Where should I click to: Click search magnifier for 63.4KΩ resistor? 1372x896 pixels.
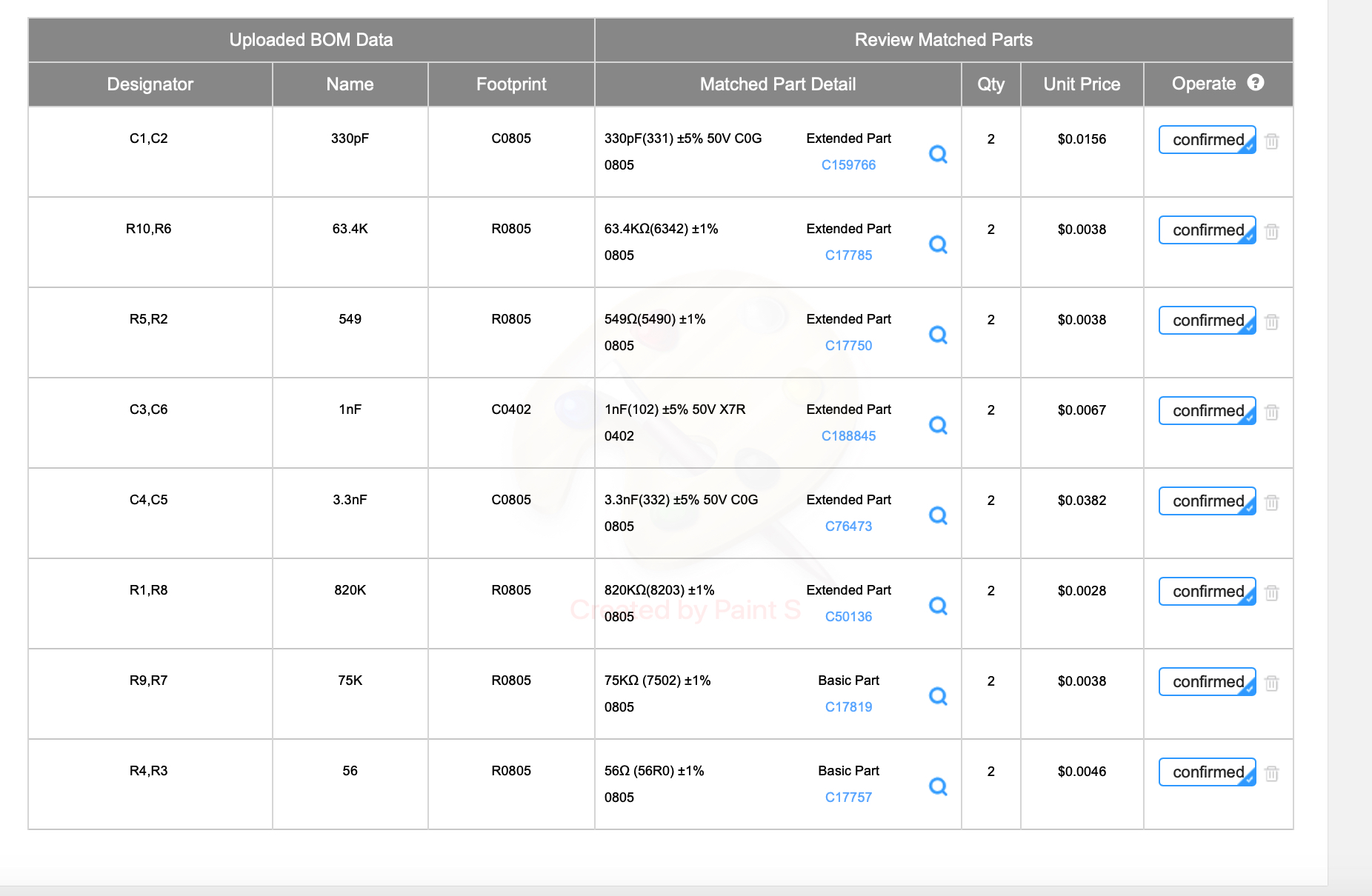coord(938,244)
